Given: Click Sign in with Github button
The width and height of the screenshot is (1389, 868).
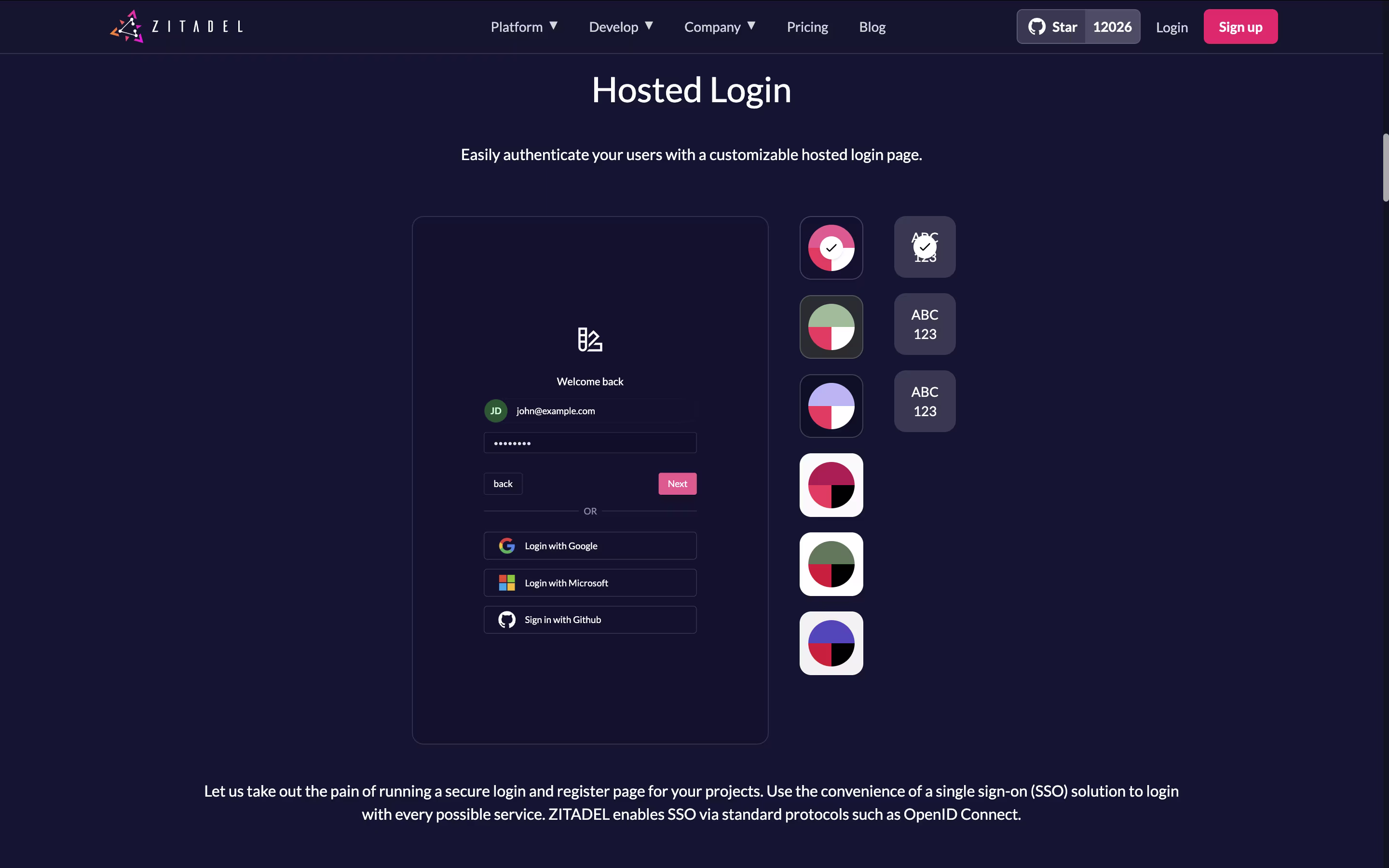Looking at the screenshot, I should 590,620.
